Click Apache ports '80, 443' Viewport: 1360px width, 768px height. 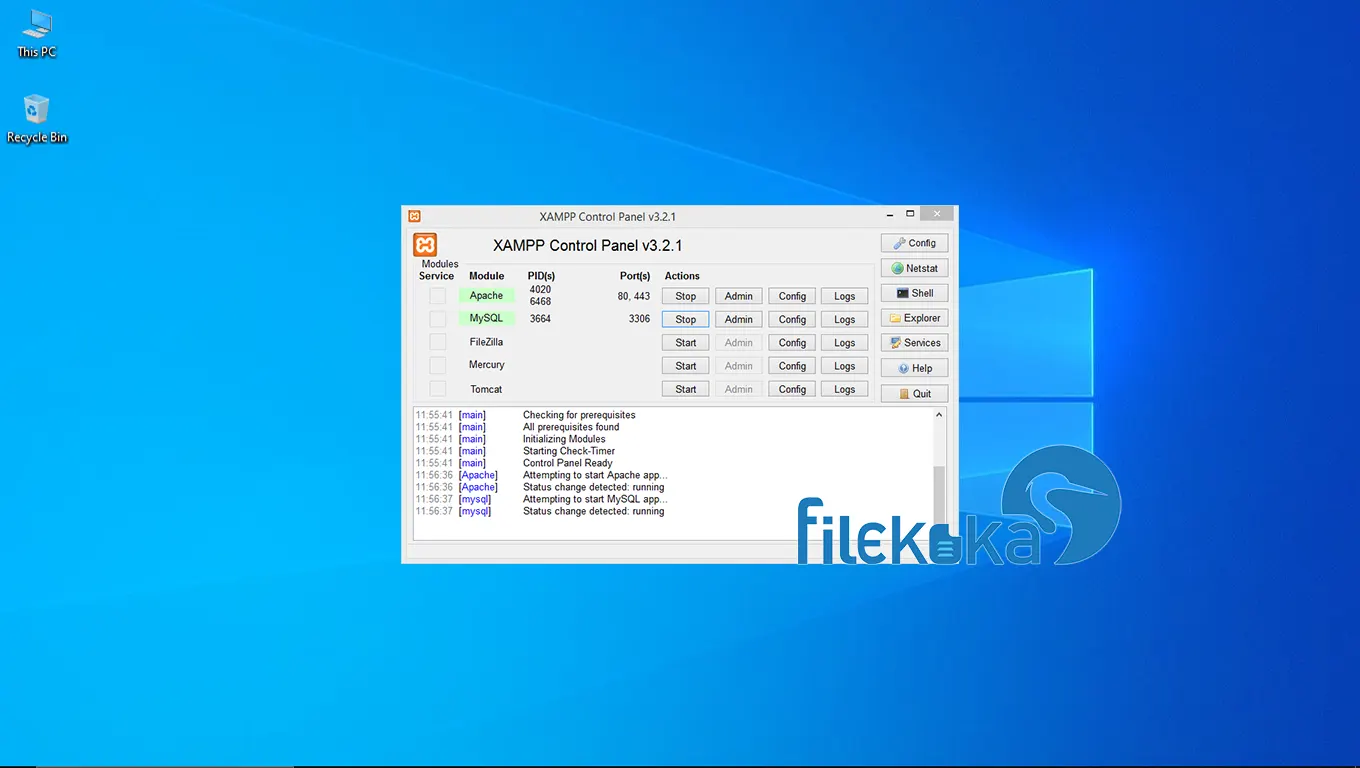click(634, 296)
